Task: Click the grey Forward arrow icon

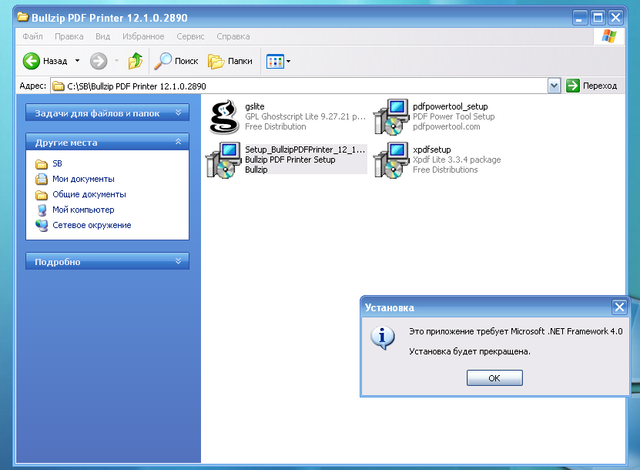Action: click(98, 61)
